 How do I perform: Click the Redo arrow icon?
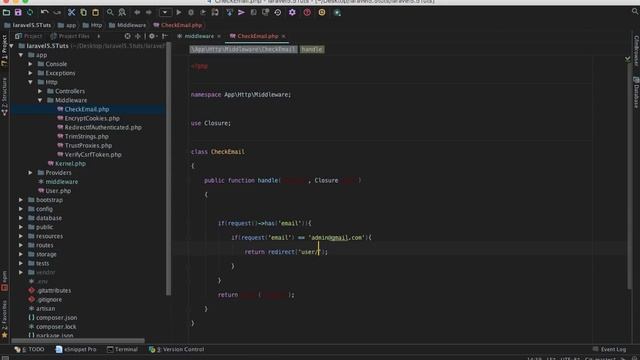[57, 13]
